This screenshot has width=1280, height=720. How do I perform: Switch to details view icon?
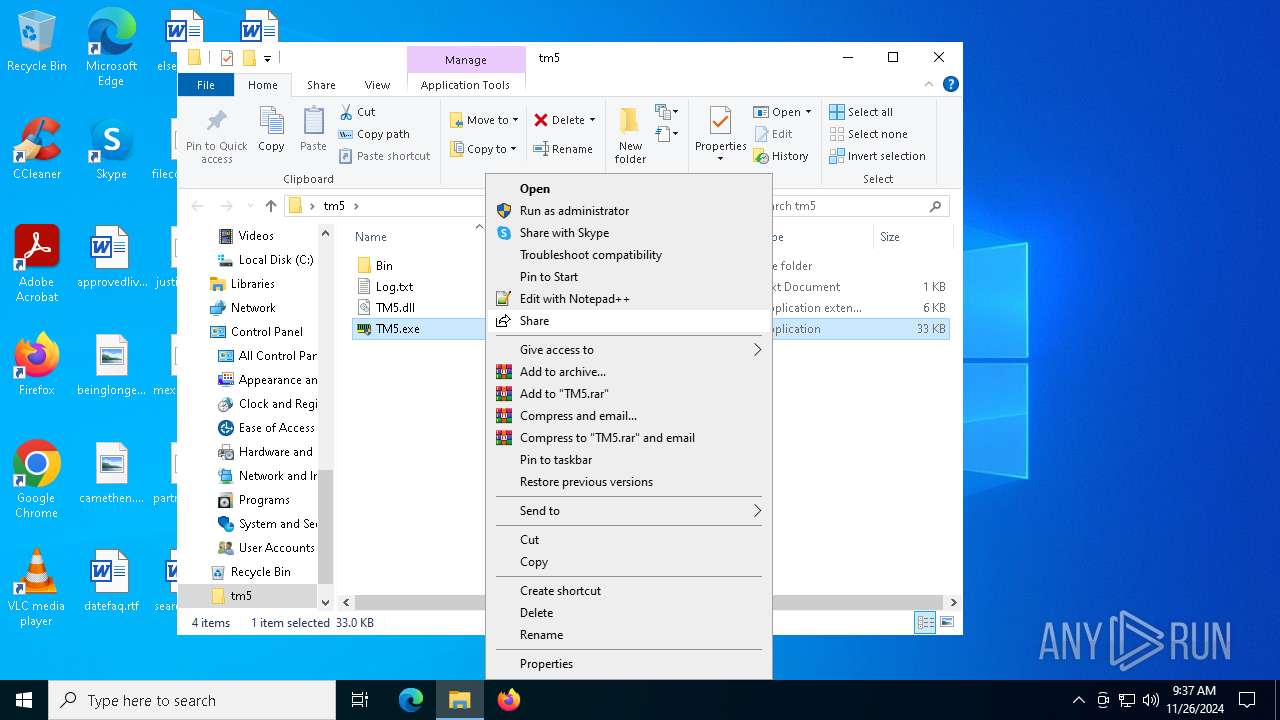[x=925, y=623]
